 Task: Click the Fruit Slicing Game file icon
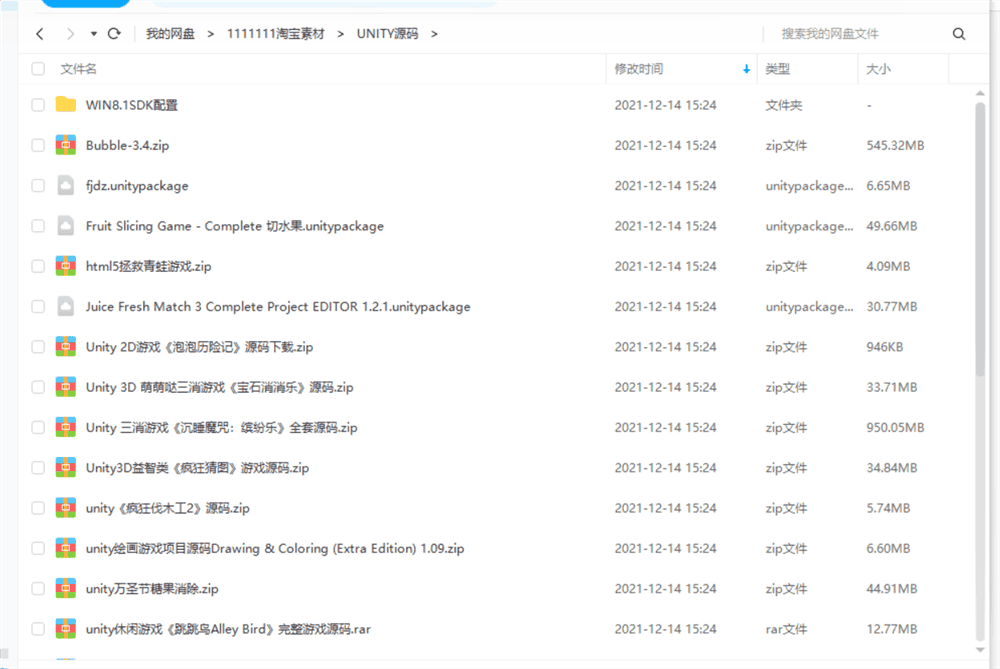(66, 225)
